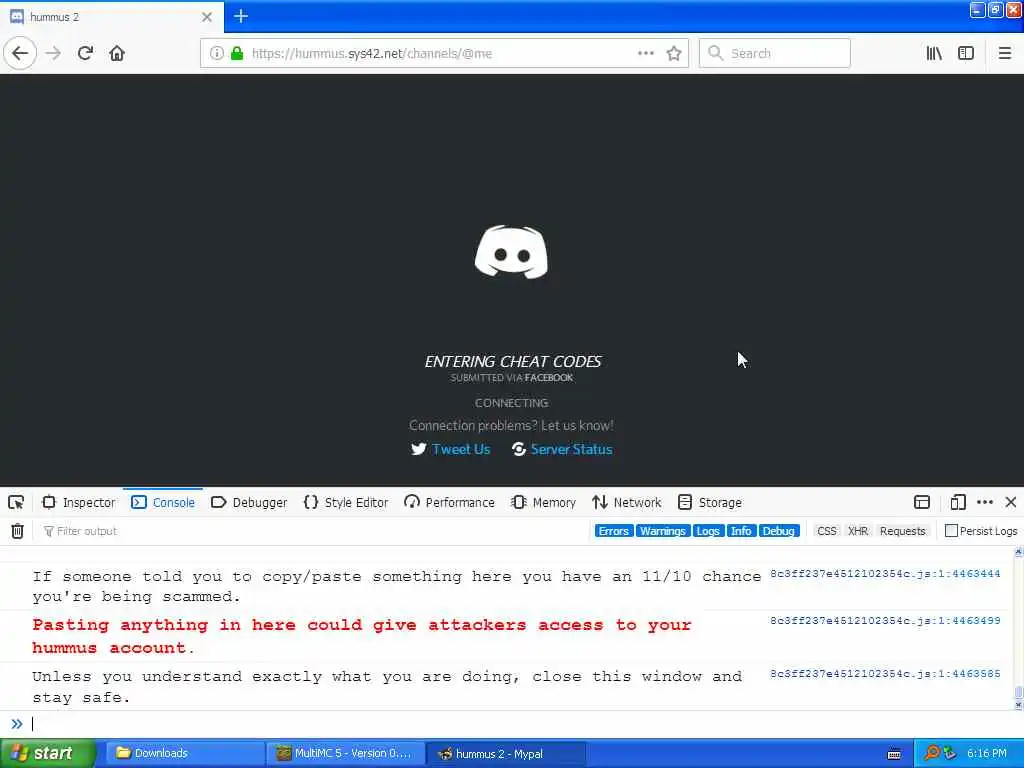The height and width of the screenshot is (768, 1024).
Task: Open the Library bookshelf icon
Action: [x=934, y=53]
